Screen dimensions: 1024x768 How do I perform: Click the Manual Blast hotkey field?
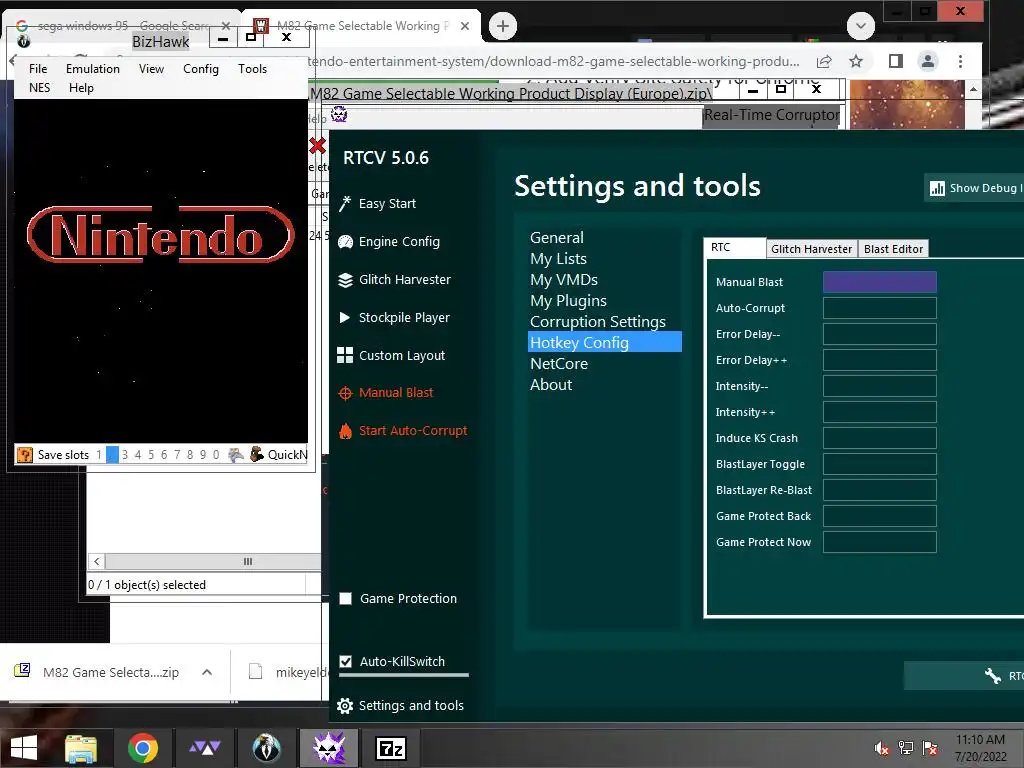tap(880, 282)
